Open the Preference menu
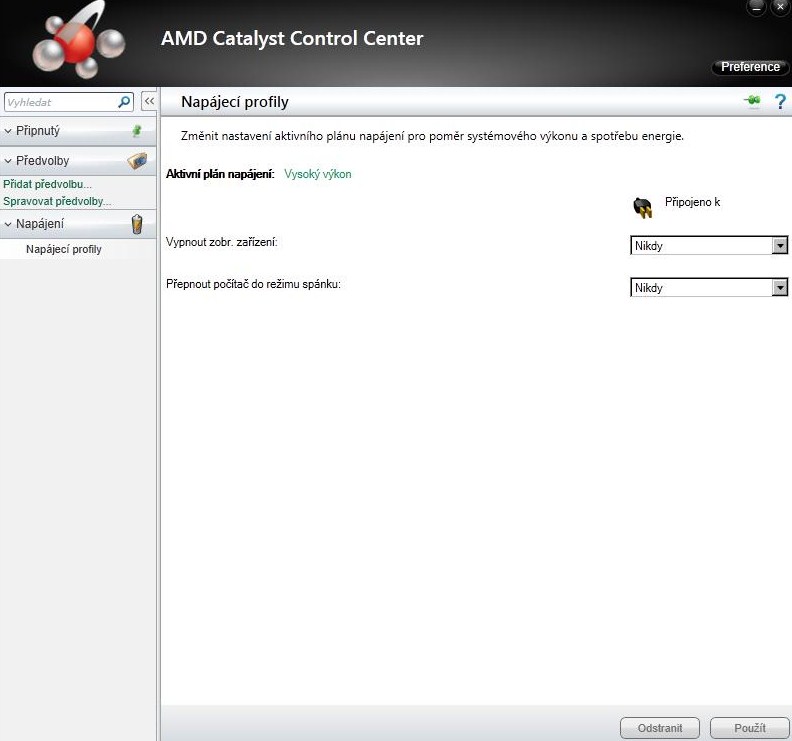This screenshot has width=792, height=741. coord(750,67)
